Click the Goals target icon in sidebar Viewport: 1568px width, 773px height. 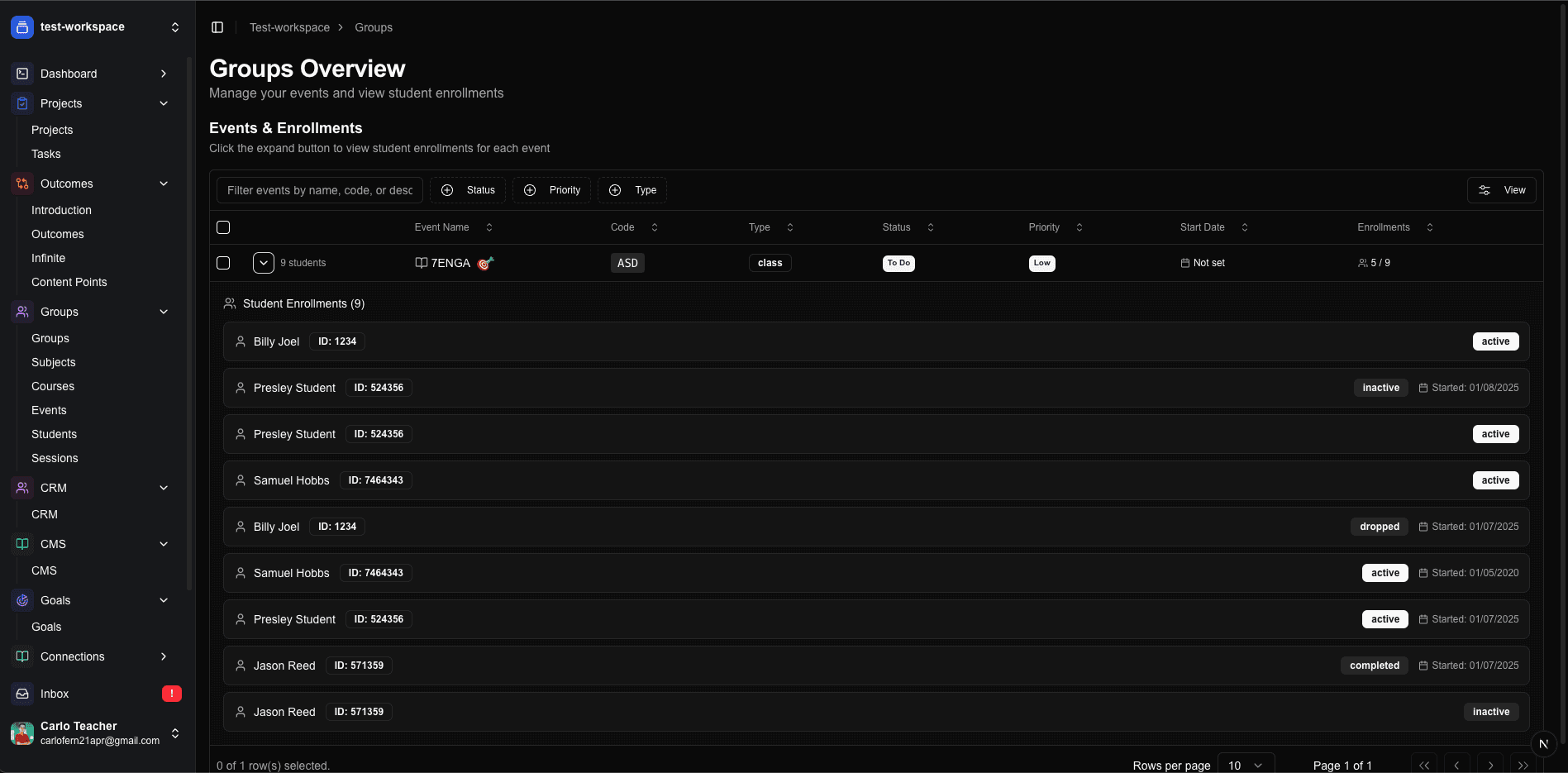(22, 600)
